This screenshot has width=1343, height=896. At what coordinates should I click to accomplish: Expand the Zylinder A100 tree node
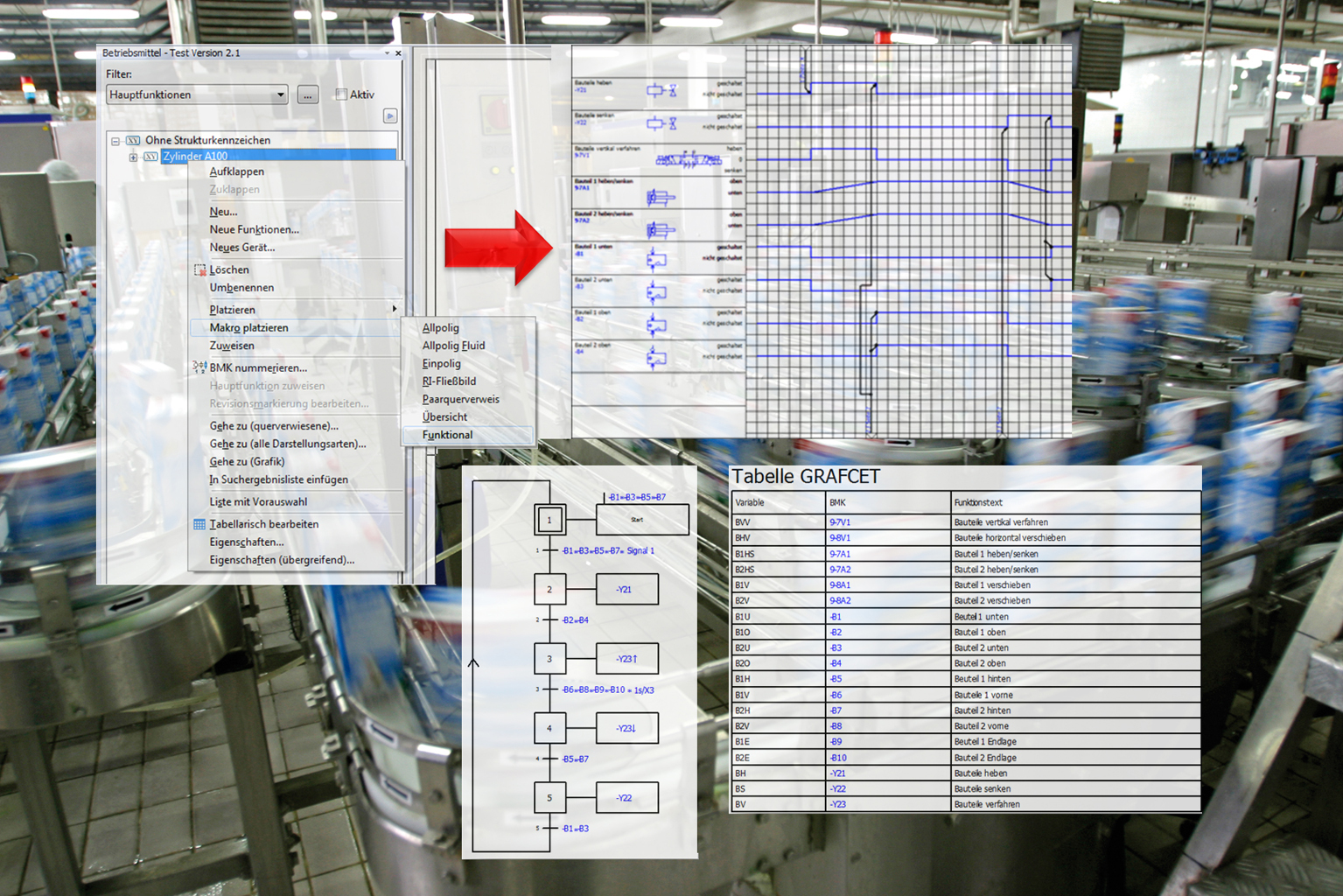coord(133,157)
